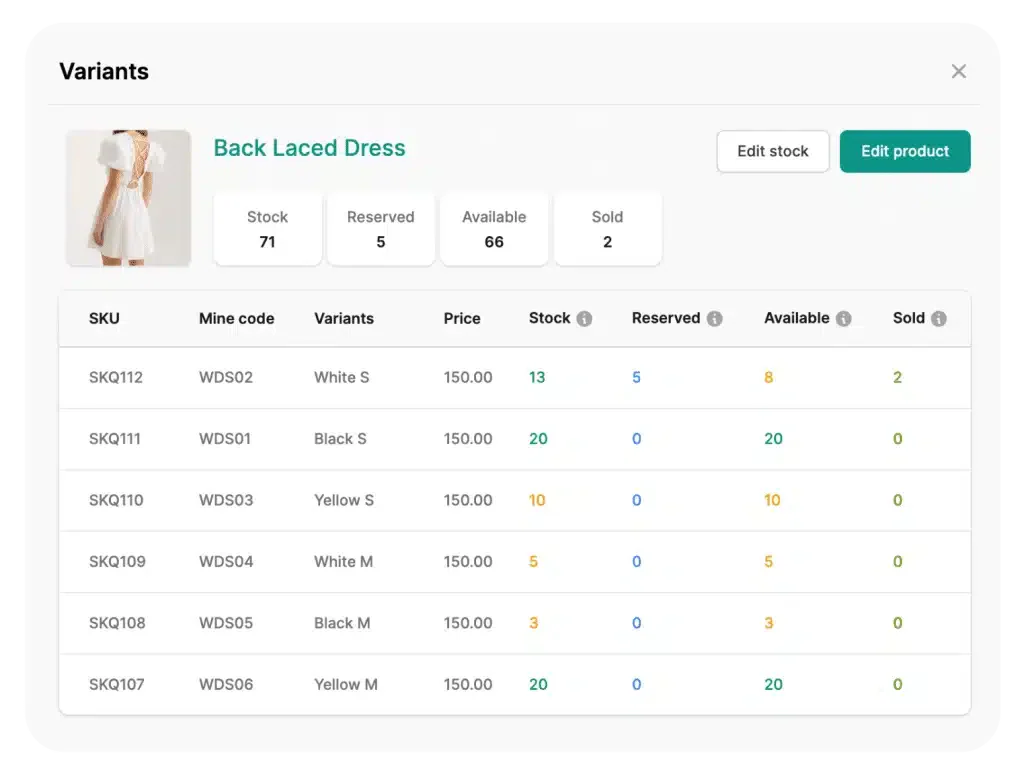Click the info icon next to Reserved
The height and width of the screenshot is (778, 1024).
tap(715, 319)
